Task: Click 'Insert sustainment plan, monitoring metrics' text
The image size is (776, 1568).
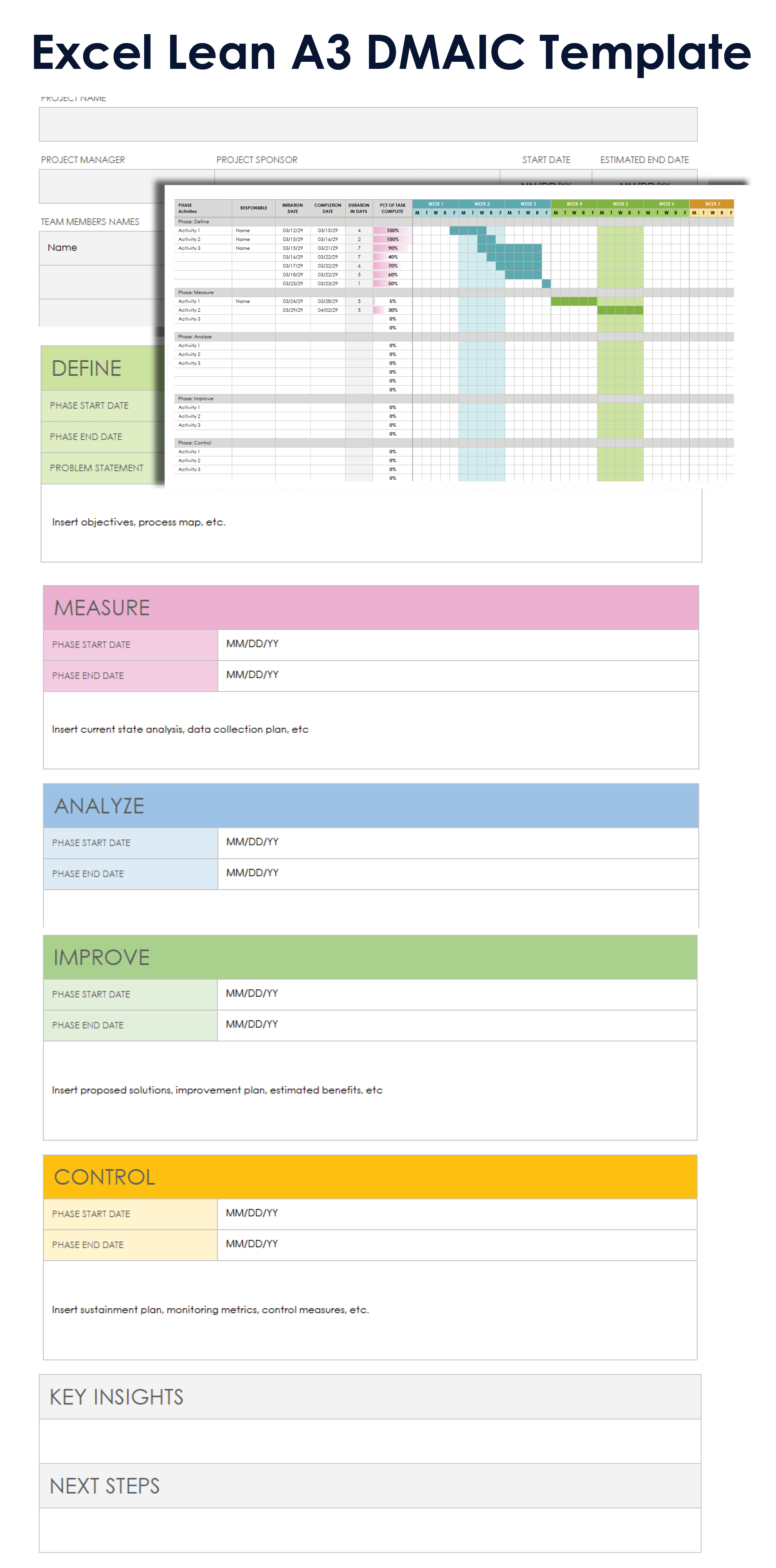Action: (211, 1310)
